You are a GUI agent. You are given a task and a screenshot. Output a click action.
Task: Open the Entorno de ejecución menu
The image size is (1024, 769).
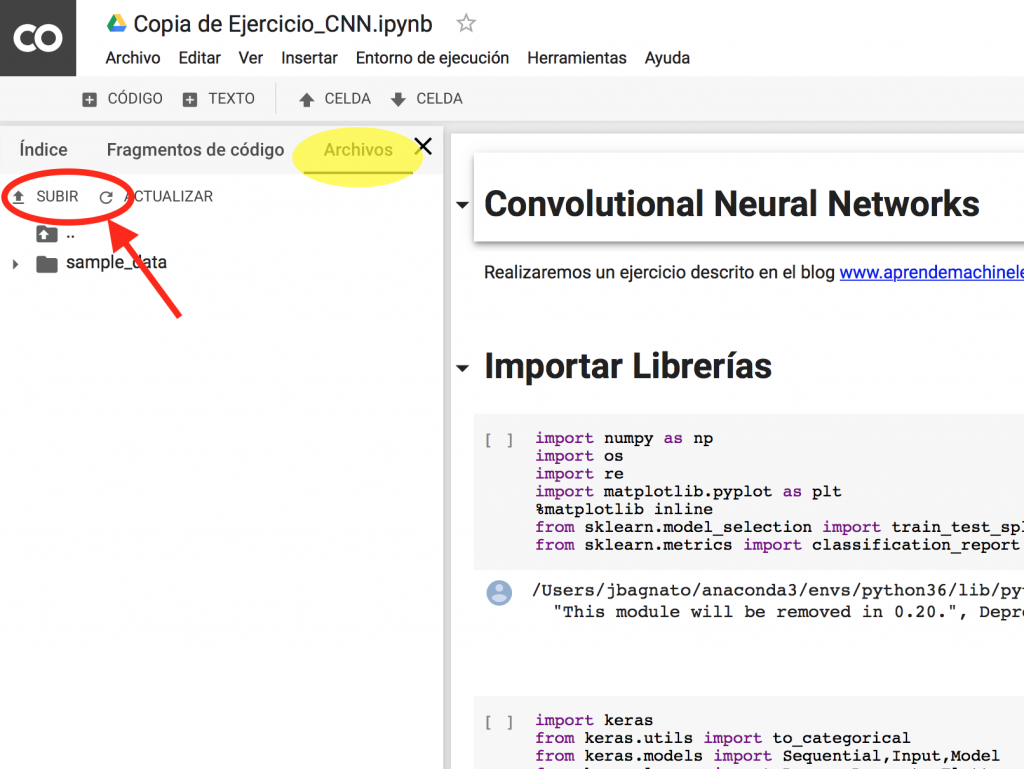pyautogui.click(x=432, y=58)
